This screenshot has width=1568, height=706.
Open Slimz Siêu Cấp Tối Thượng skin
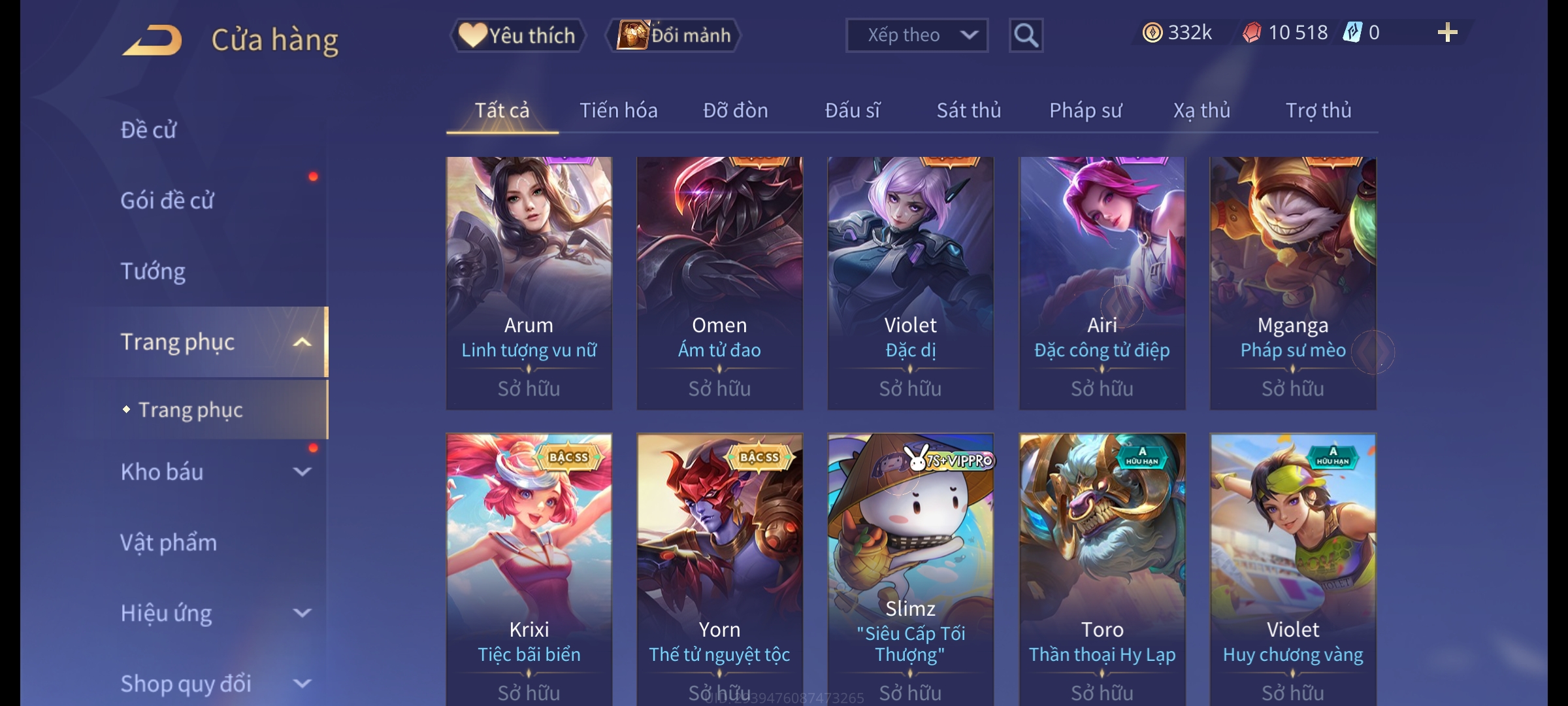pos(910,570)
